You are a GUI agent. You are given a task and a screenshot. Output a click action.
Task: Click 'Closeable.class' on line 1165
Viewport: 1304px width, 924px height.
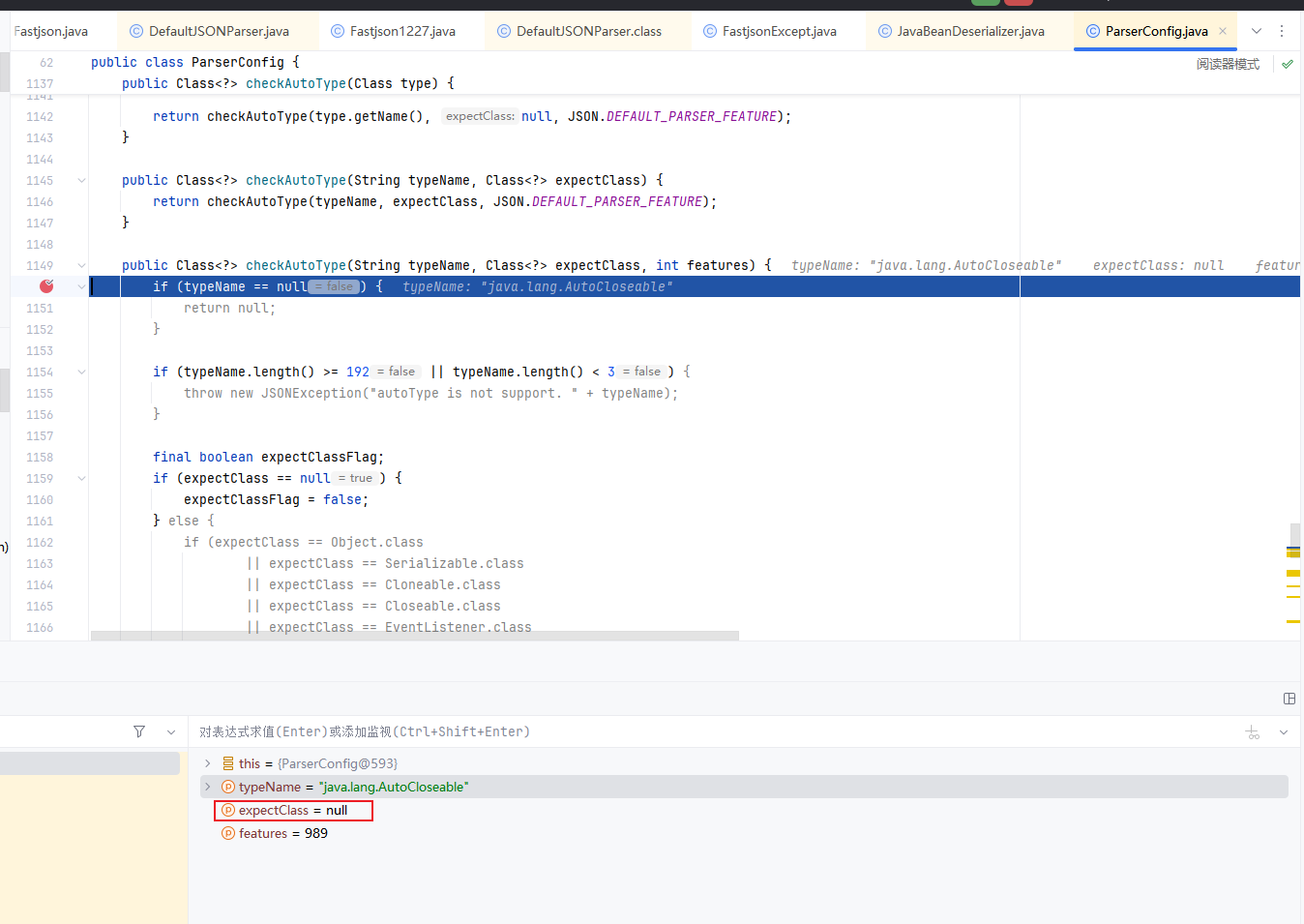pos(443,607)
